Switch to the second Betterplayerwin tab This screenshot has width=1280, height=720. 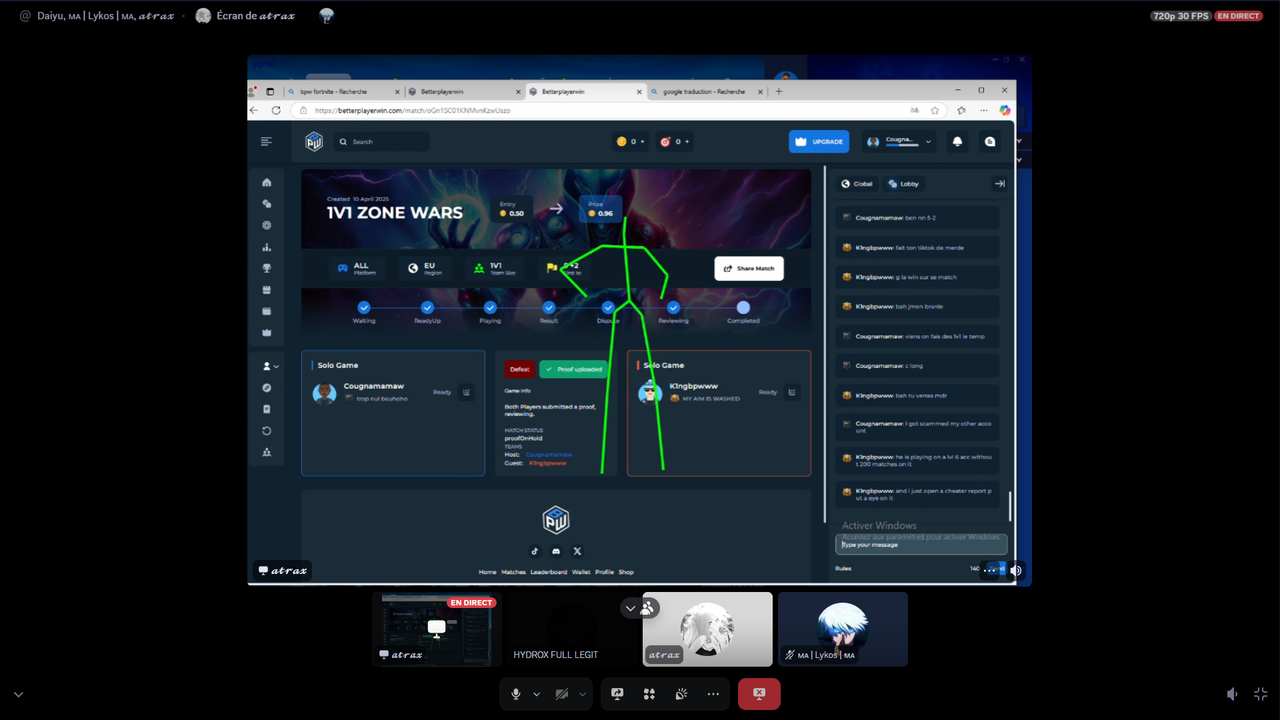click(585, 91)
